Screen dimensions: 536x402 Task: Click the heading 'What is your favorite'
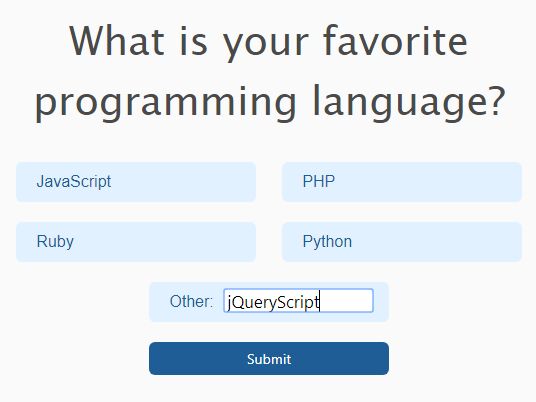(x=269, y=42)
